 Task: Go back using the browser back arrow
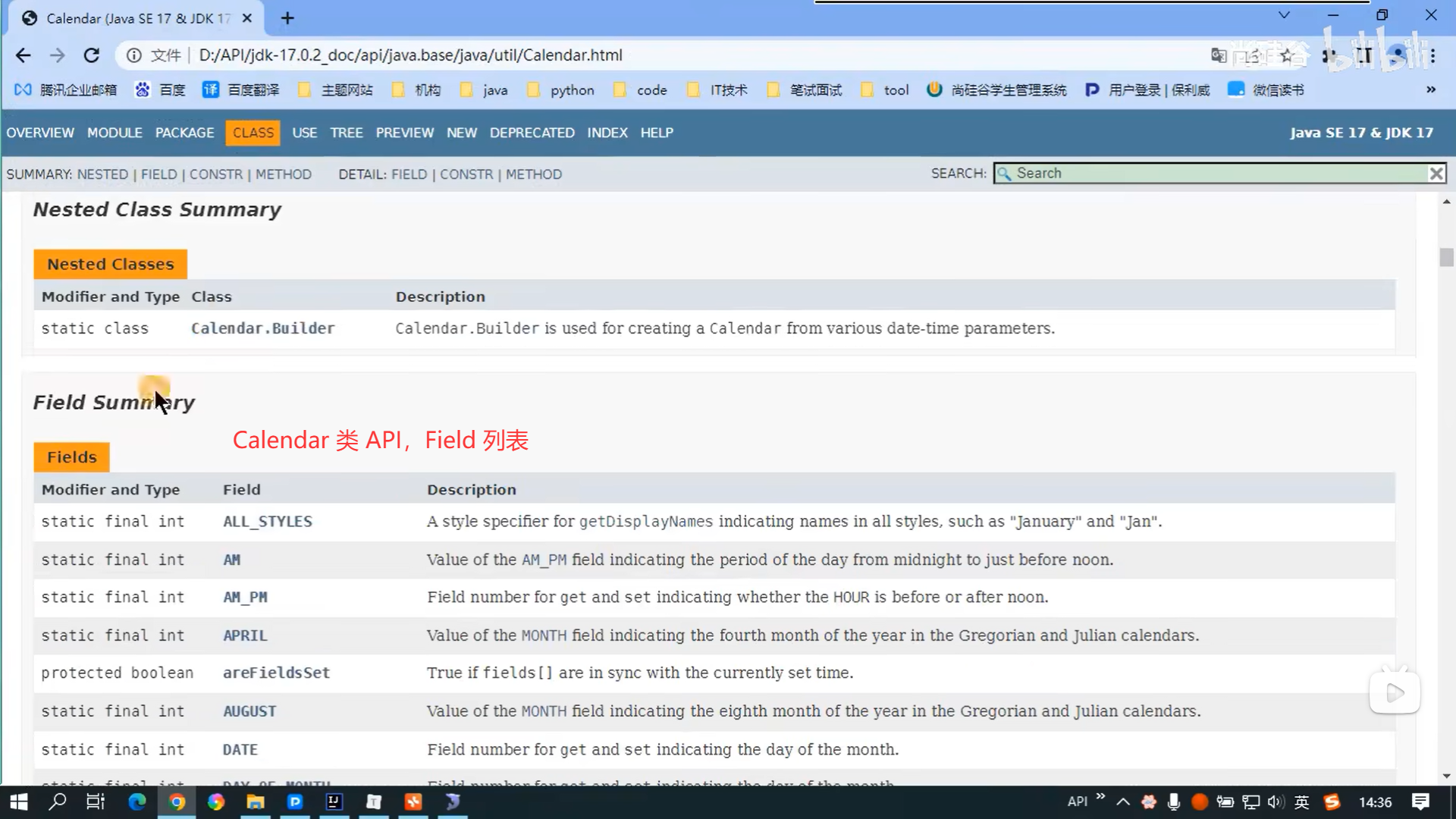point(24,55)
